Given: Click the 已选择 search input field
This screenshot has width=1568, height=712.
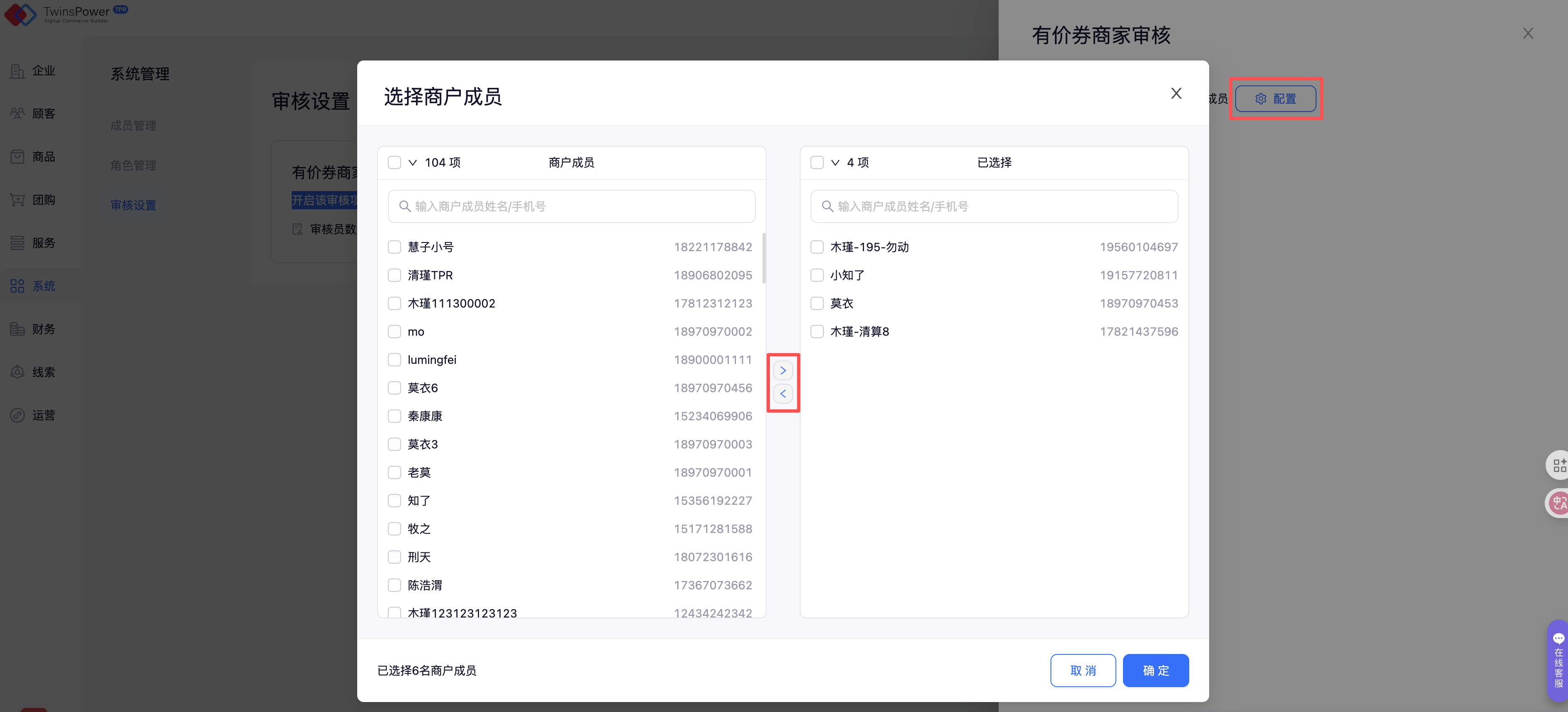Looking at the screenshot, I should 994,206.
